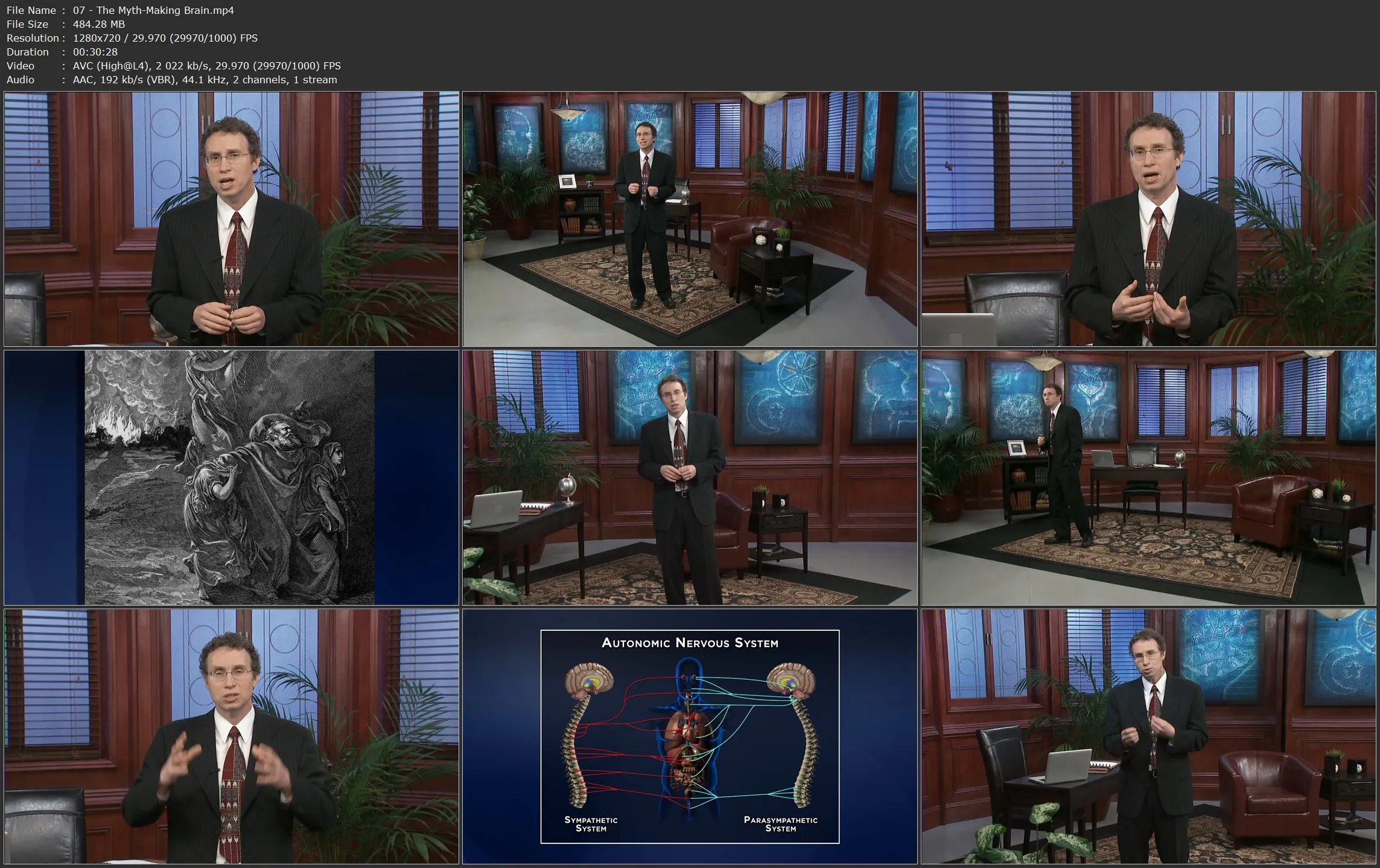This screenshot has width=1380, height=868.
Task: Open the thumbnail of the speaker with both hands raised
Action: [232, 737]
